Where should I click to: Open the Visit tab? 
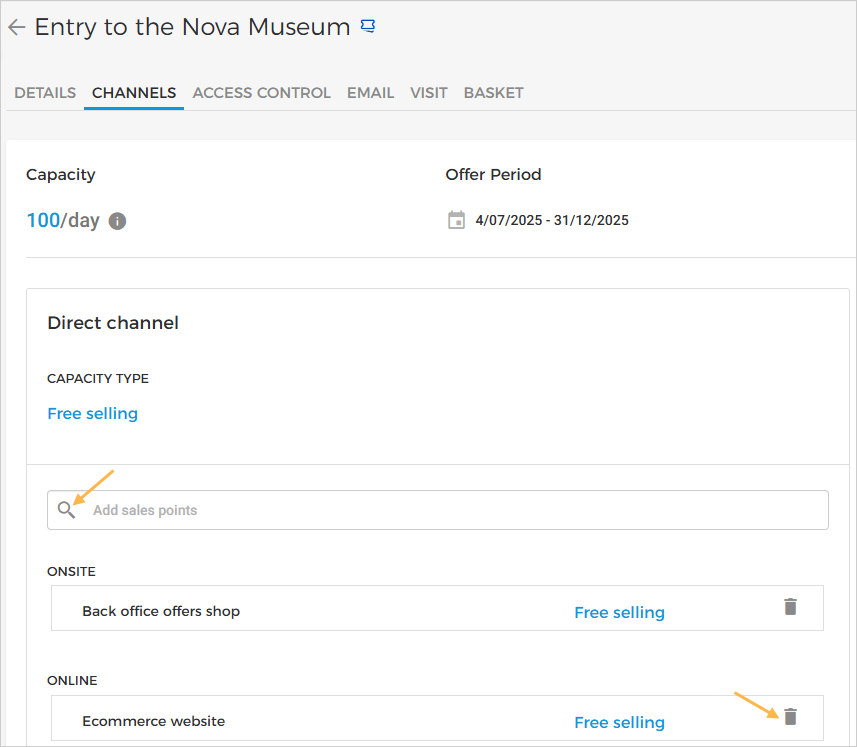[428, 93]
